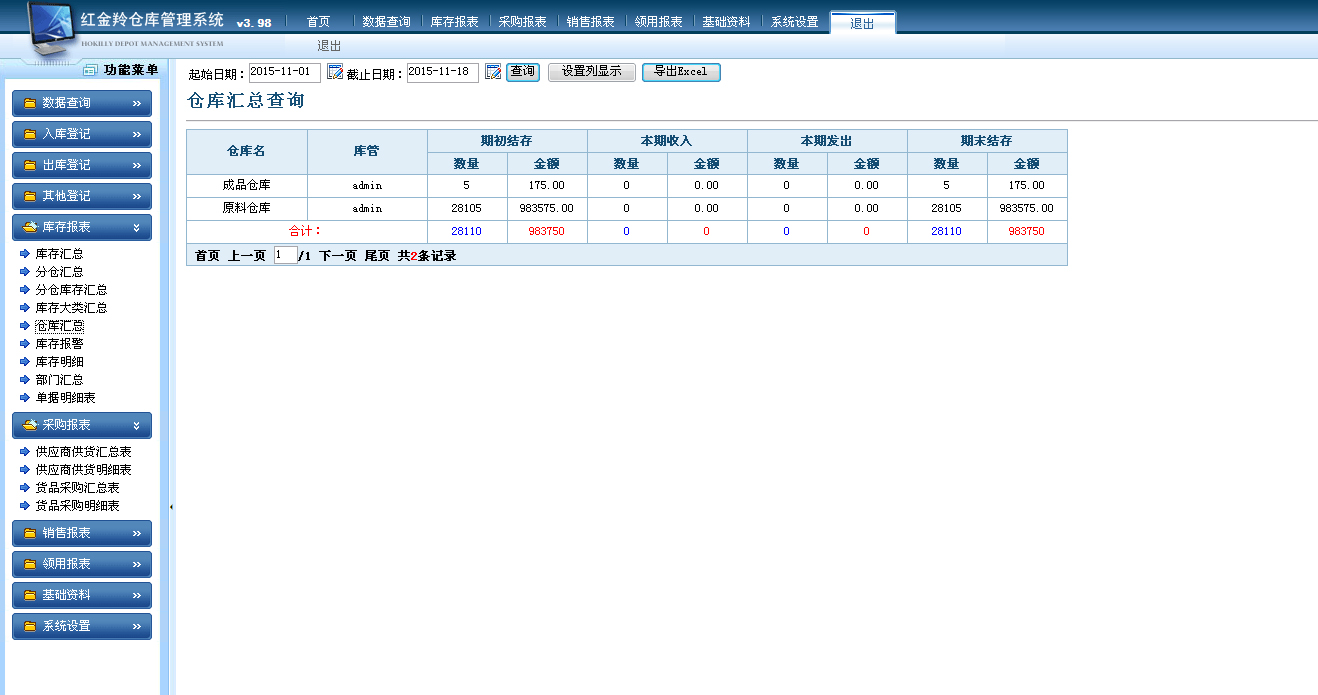Screen dimensions: 1318x695
Task: Click the arrow icon beside 库存报警
Action: tap(25, 344)
